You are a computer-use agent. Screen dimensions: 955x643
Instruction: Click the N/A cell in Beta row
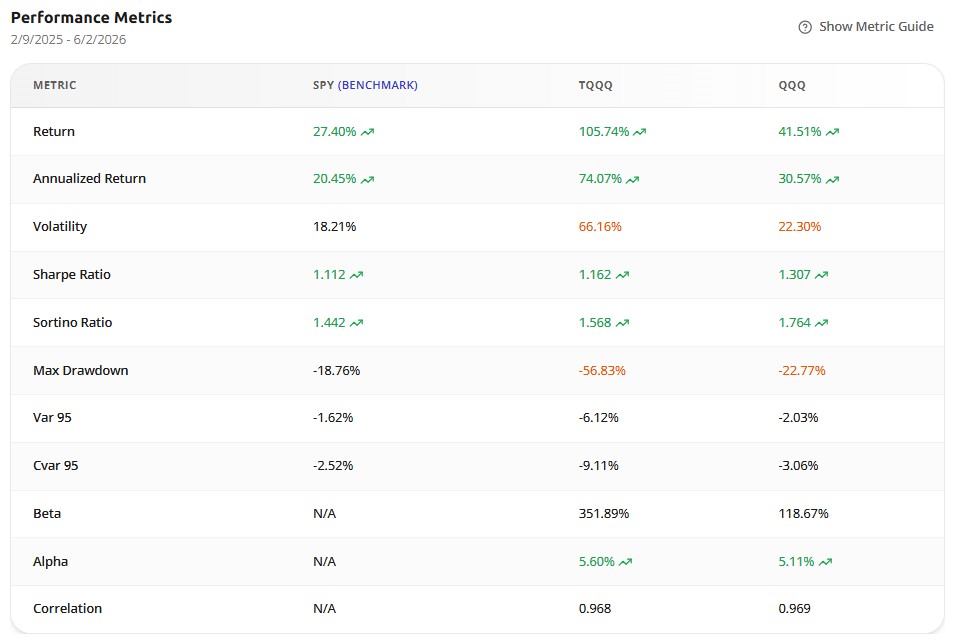pos(325,513)
